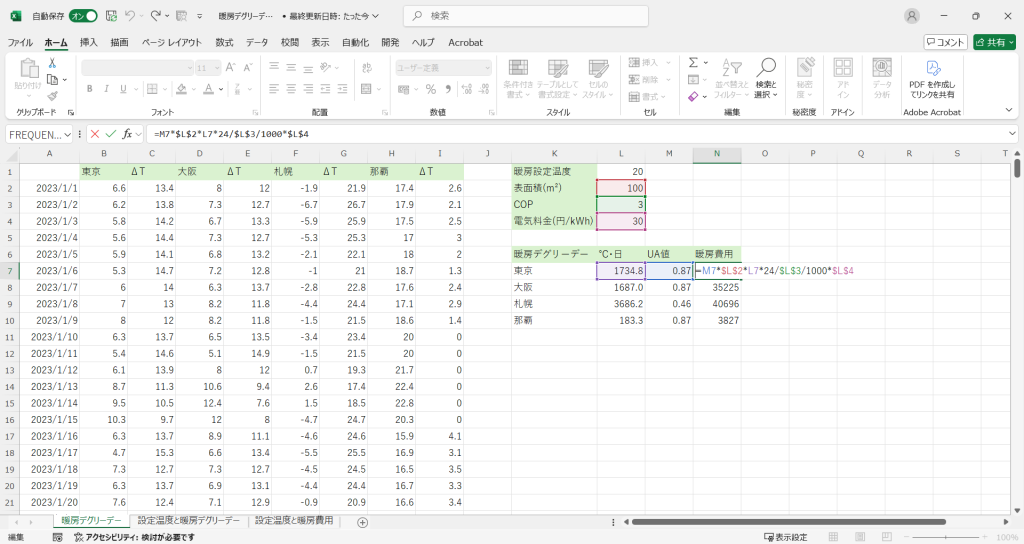The image size is (1024, 544).
Task: Click the 検索と選択 magnifier icon
Action: (x=766, y=68)
